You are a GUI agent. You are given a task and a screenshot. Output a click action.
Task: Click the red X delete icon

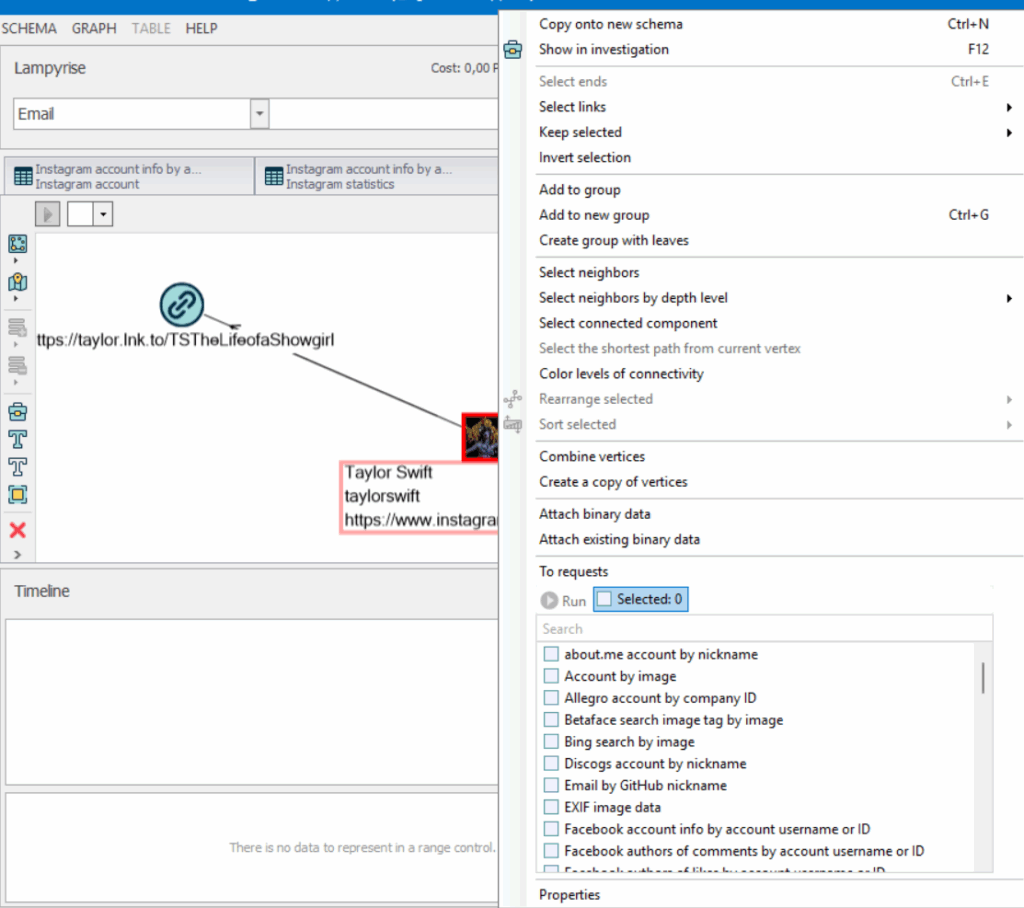(18, 530)
